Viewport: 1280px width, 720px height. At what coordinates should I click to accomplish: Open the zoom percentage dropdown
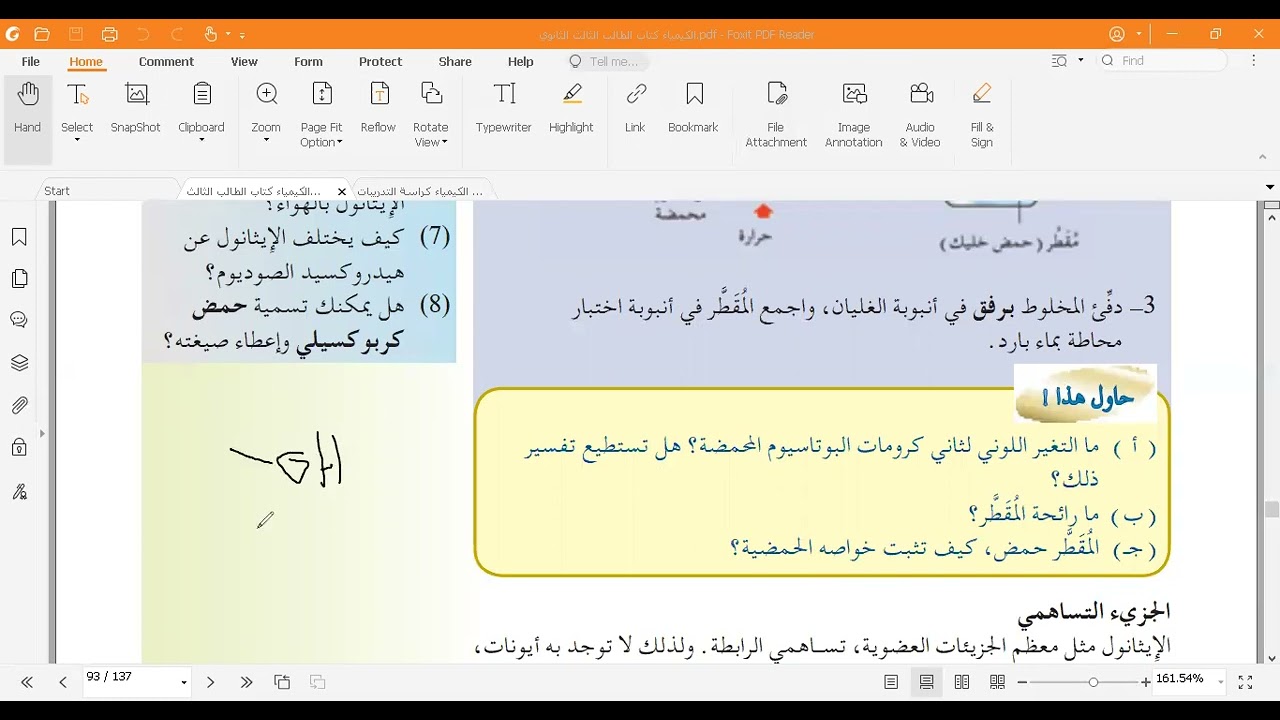click(x=1221, y=681)
